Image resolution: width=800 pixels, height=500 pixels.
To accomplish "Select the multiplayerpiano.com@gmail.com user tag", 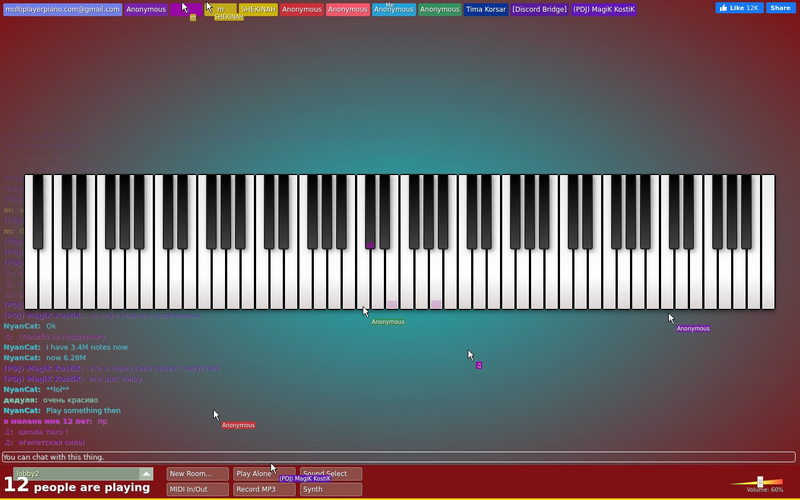I will pos(62,9).
